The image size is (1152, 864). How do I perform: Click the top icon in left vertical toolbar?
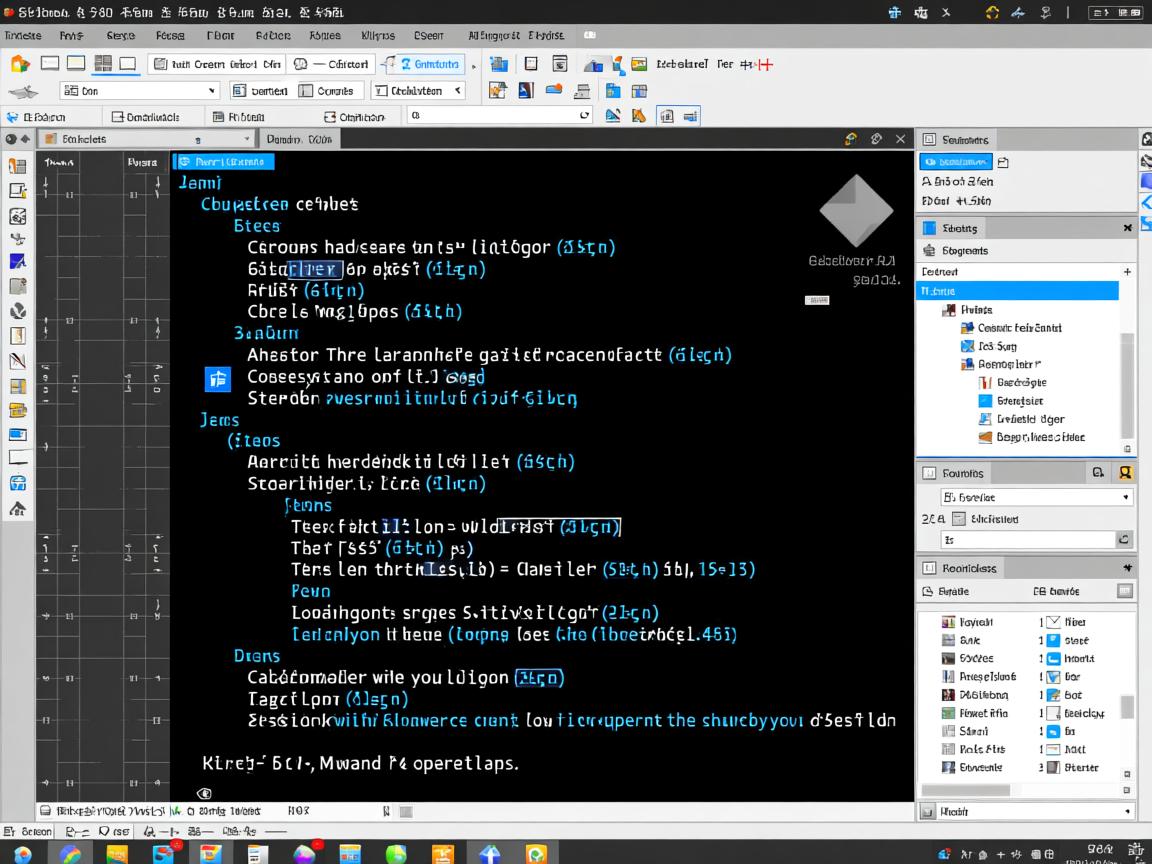coord(17,166)
